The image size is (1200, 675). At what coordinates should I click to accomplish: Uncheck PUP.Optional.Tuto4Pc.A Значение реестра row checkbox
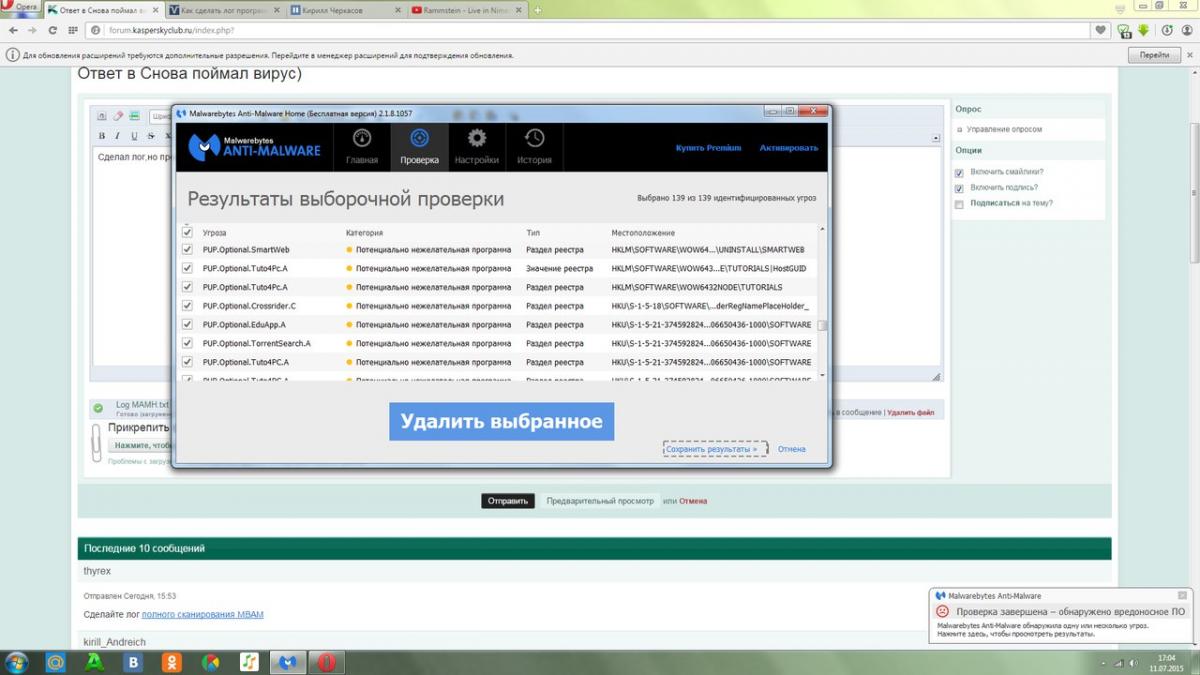(187, 268)
